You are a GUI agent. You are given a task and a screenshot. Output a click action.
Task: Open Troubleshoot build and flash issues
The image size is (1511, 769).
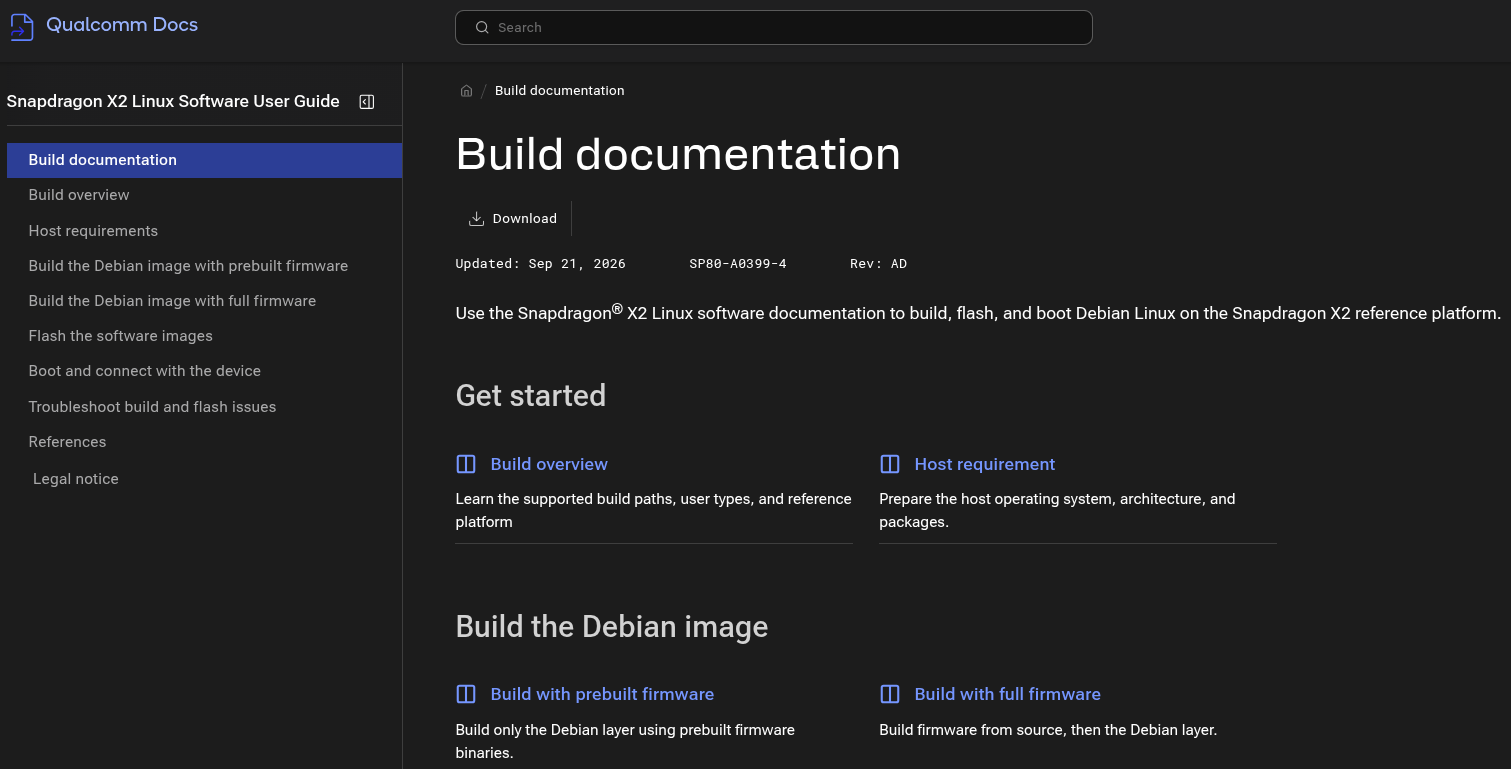pos(152,407)
